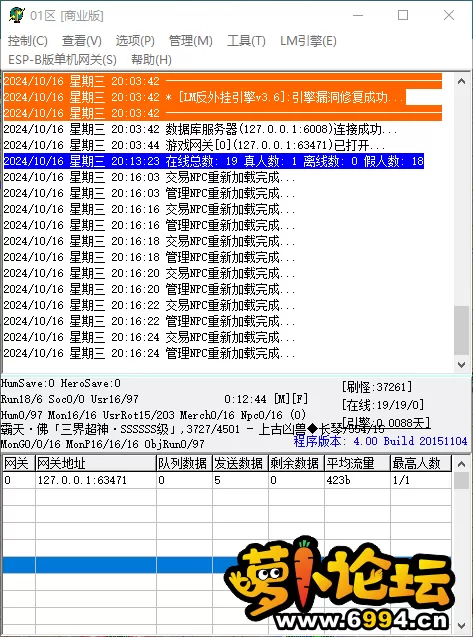The width and height of the screenshot is (473, 637).
Task: Select the blue highlighted gateway table row
Action: pyautogui.click(x=227, y=565)
